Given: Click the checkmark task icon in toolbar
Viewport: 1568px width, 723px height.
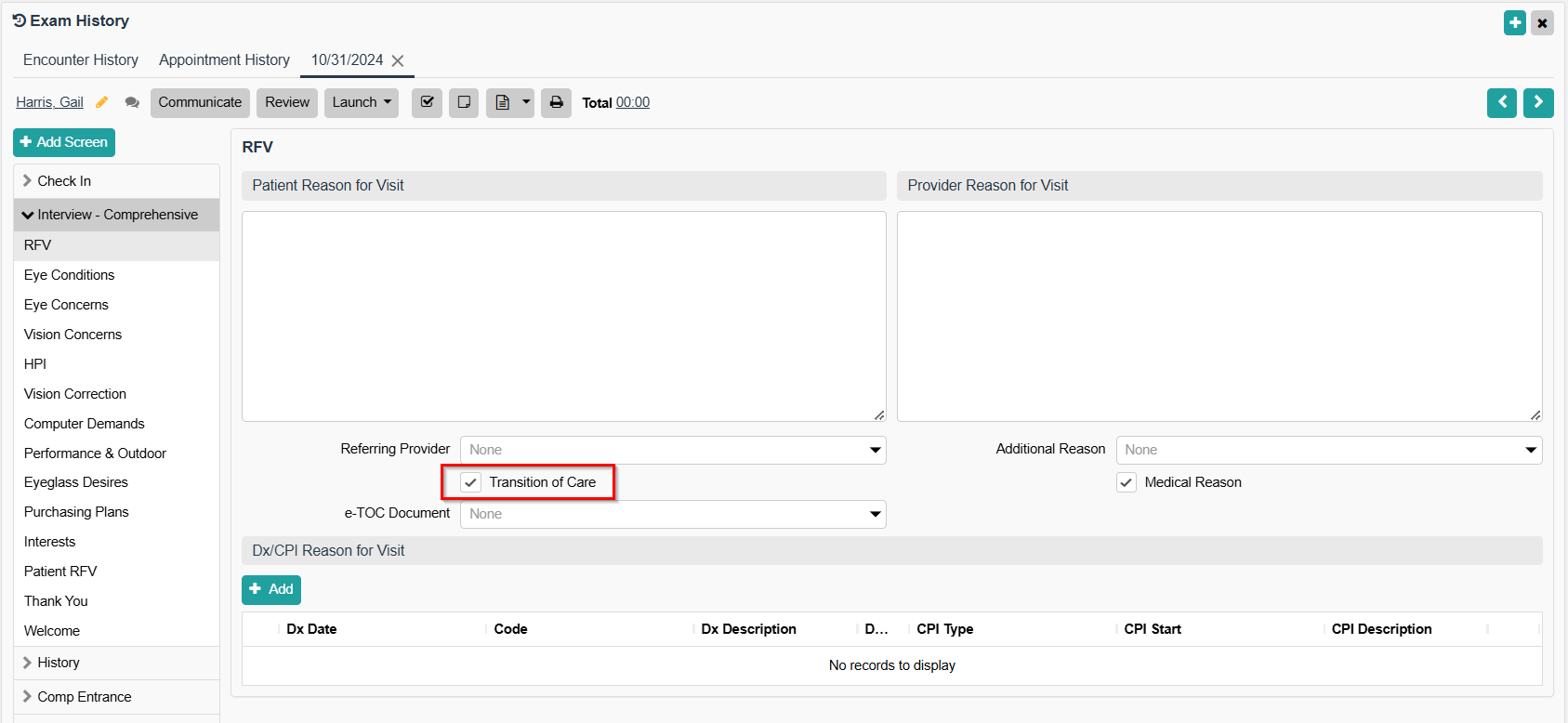Looking at the screenshot, I should click(x=427, y=102).
